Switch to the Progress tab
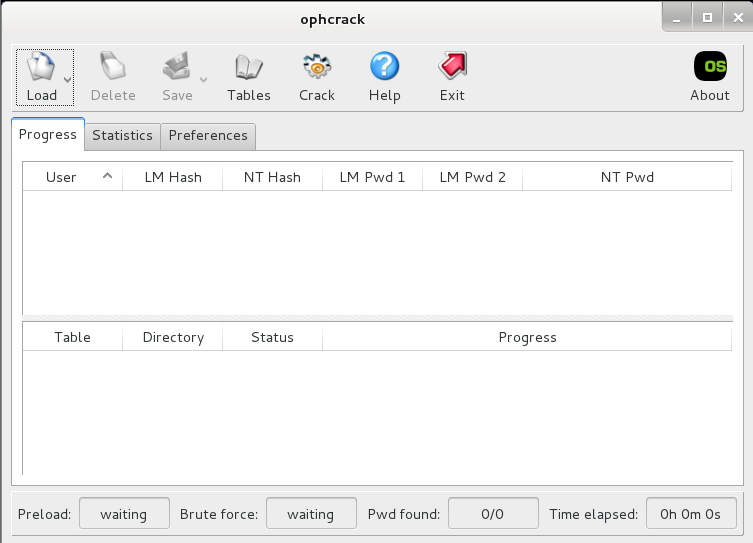This screenshot has height=543, width=753. (x=48, y=134)
